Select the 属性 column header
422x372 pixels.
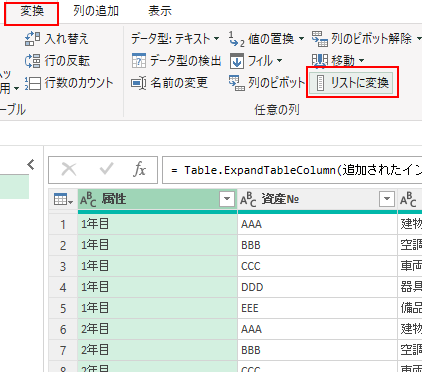(157, 199)
